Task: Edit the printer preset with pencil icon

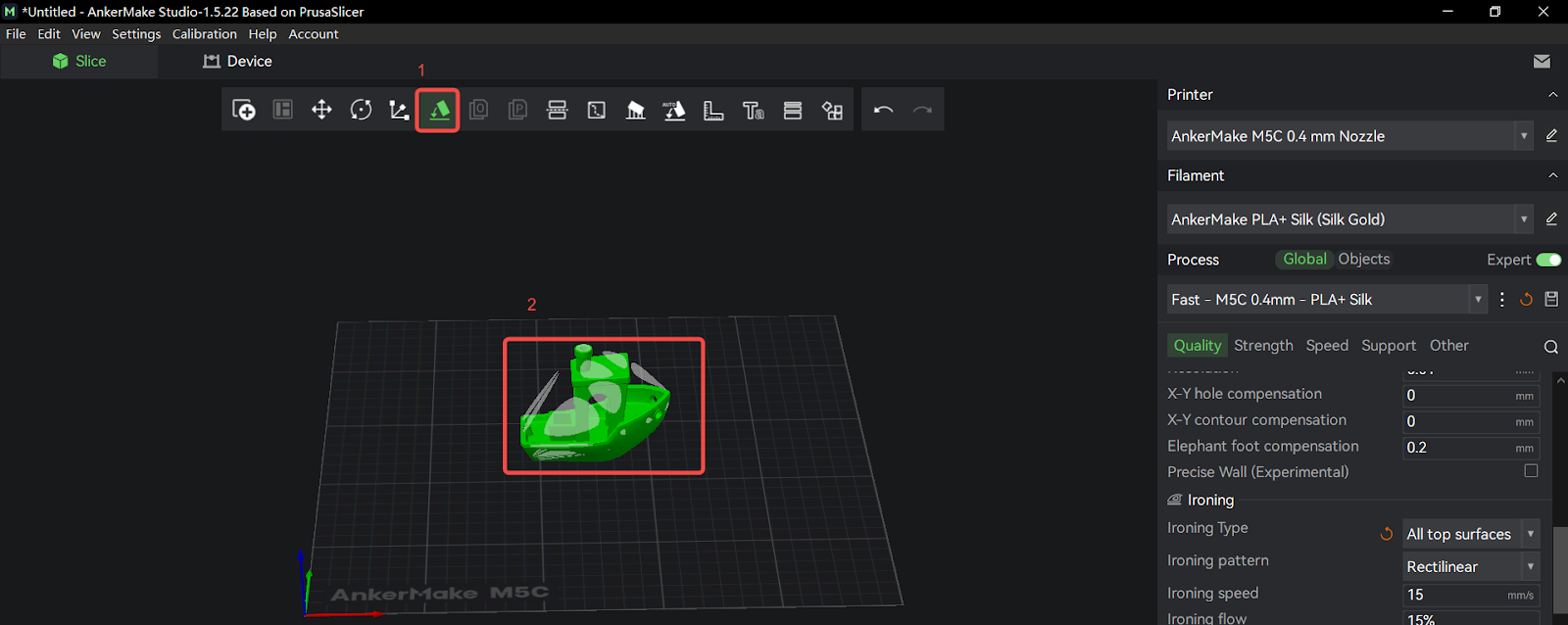Action: (1551, 136)
